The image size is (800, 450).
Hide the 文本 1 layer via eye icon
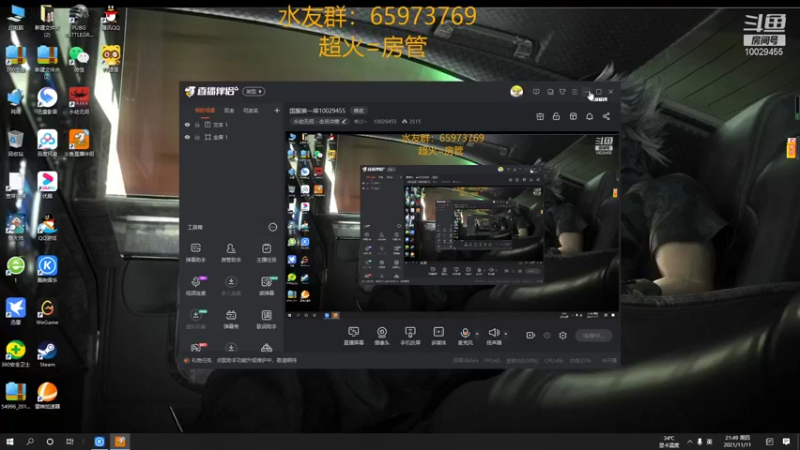click(187, 124)
